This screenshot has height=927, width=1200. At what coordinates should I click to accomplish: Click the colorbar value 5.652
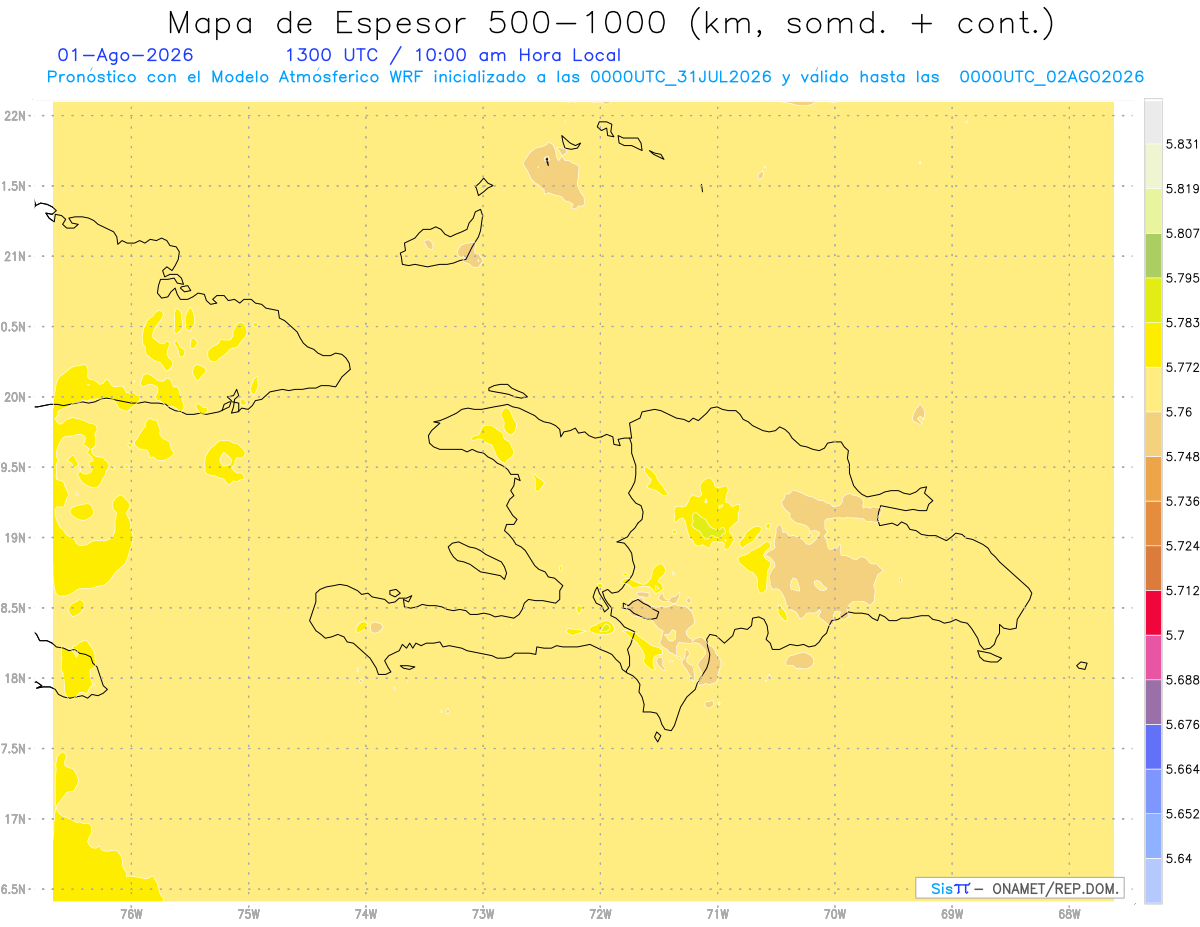(1183, 814)
